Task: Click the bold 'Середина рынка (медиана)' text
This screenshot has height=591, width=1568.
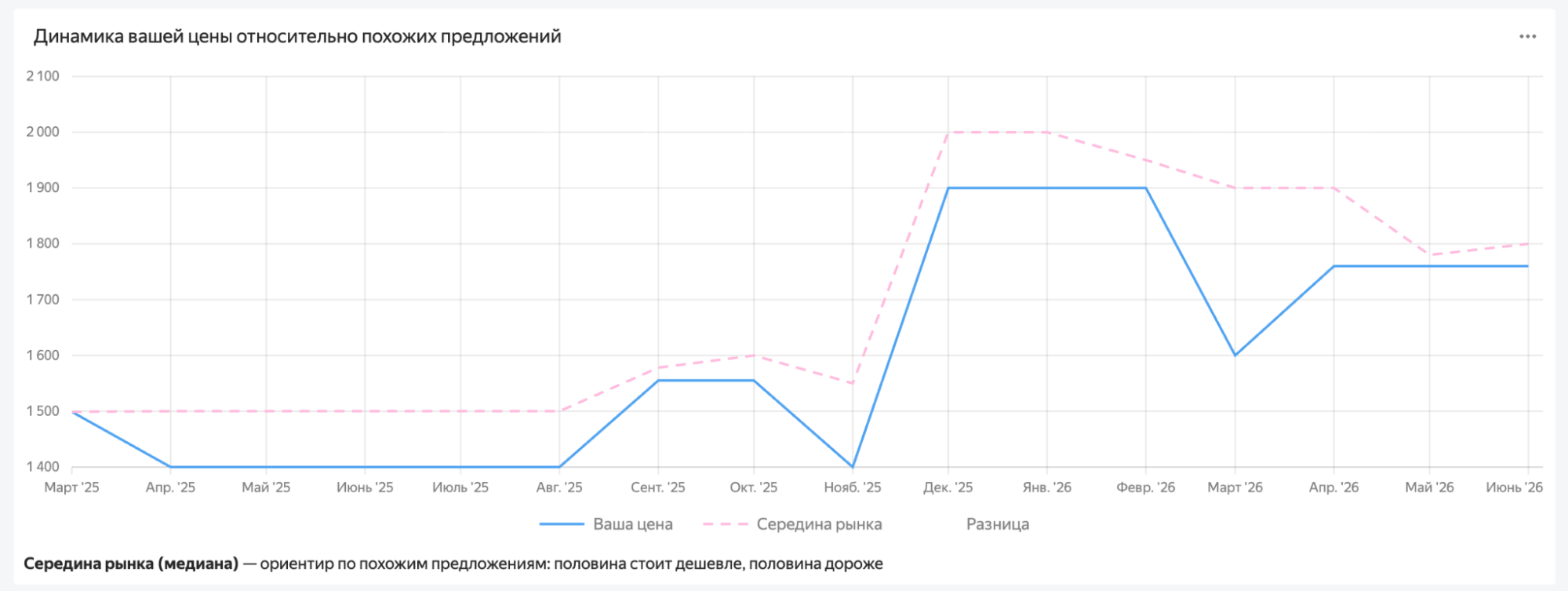Action: coord(131,564)
